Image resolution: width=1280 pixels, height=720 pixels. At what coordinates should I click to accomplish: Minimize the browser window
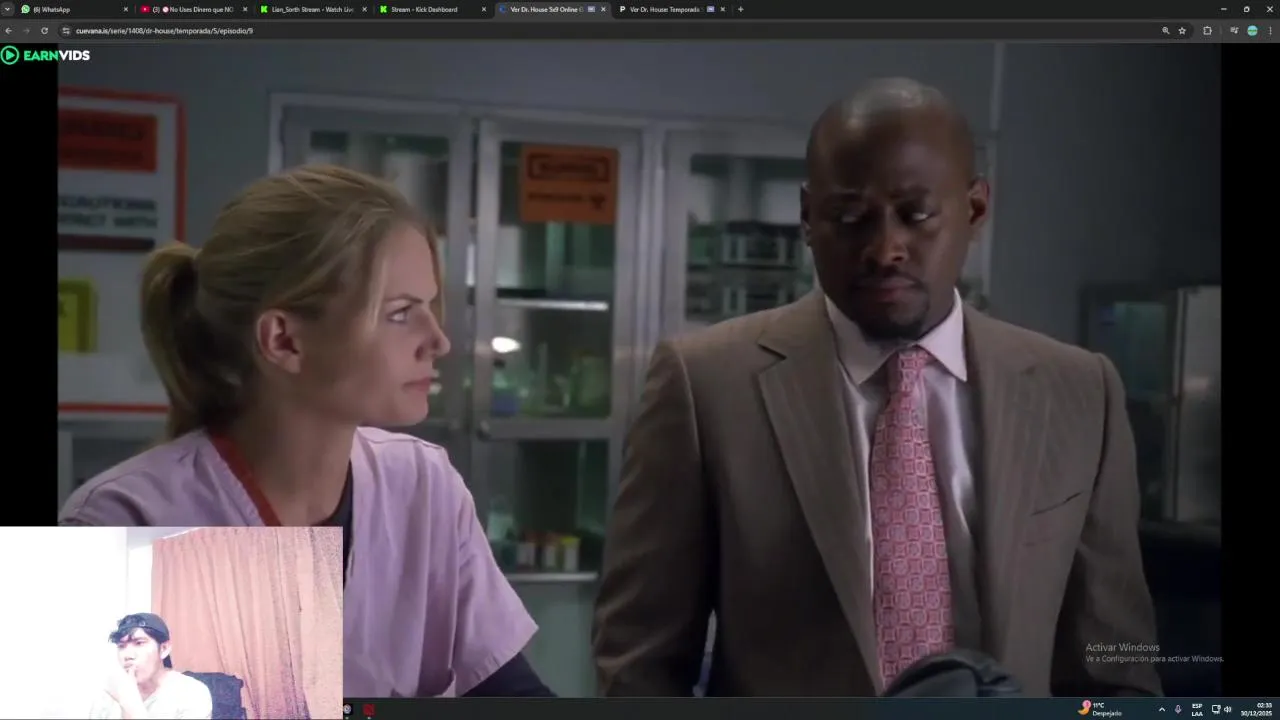1222,9
